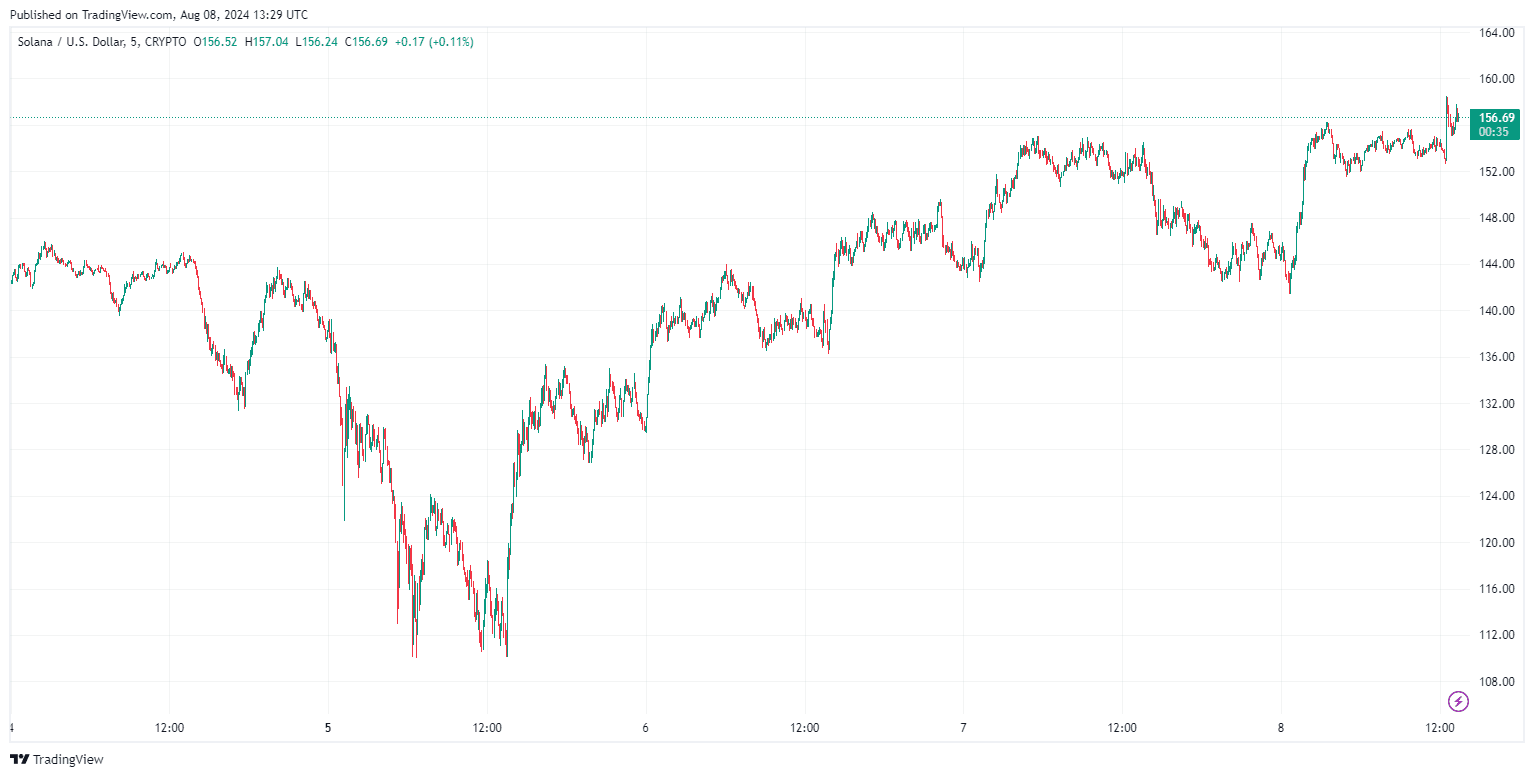Click the day 6 label on time axis
This screenshot has width=1534, height=777.
pyautogui.click(x=646, y=728)
